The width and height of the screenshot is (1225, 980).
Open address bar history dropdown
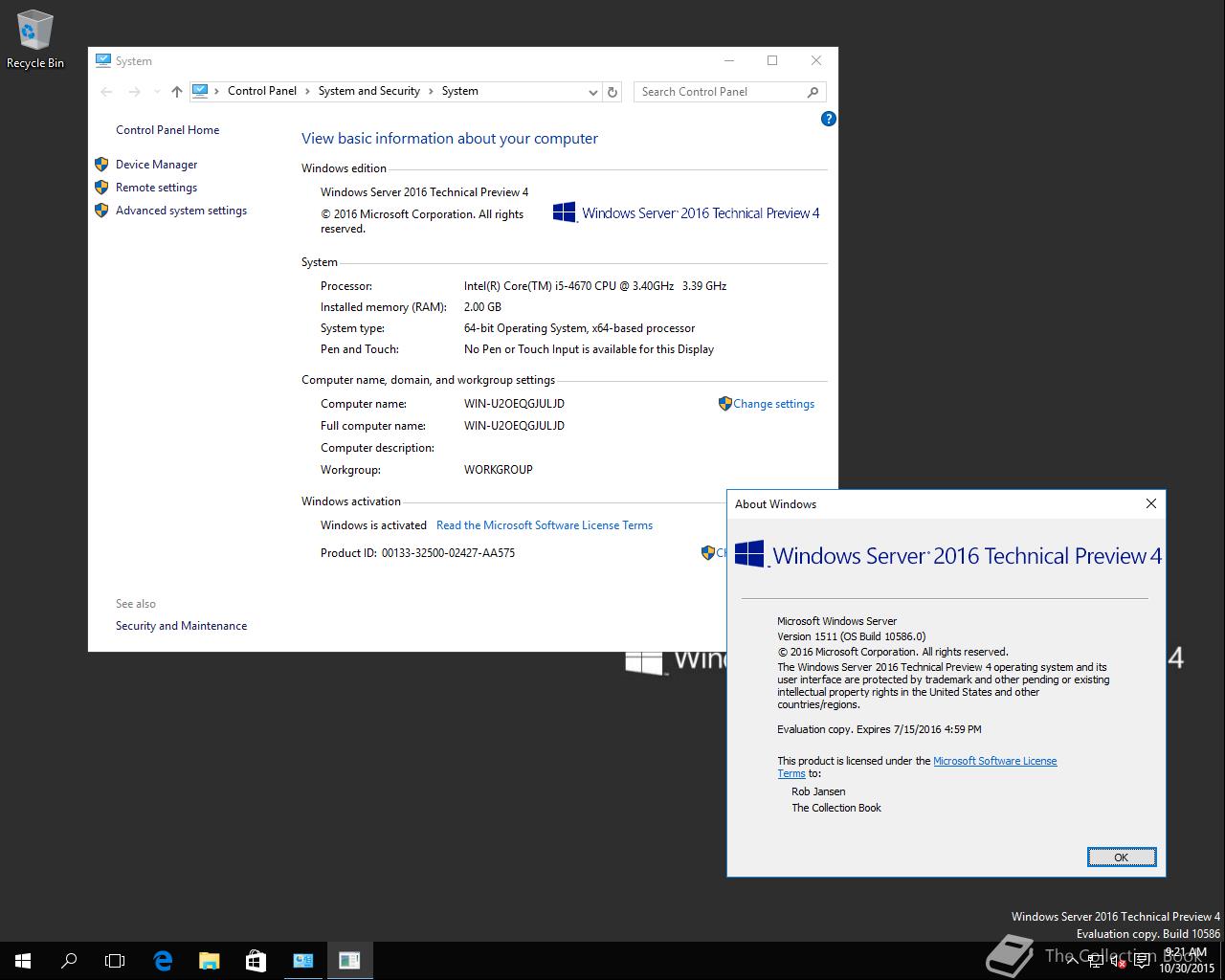pos(592,92)
